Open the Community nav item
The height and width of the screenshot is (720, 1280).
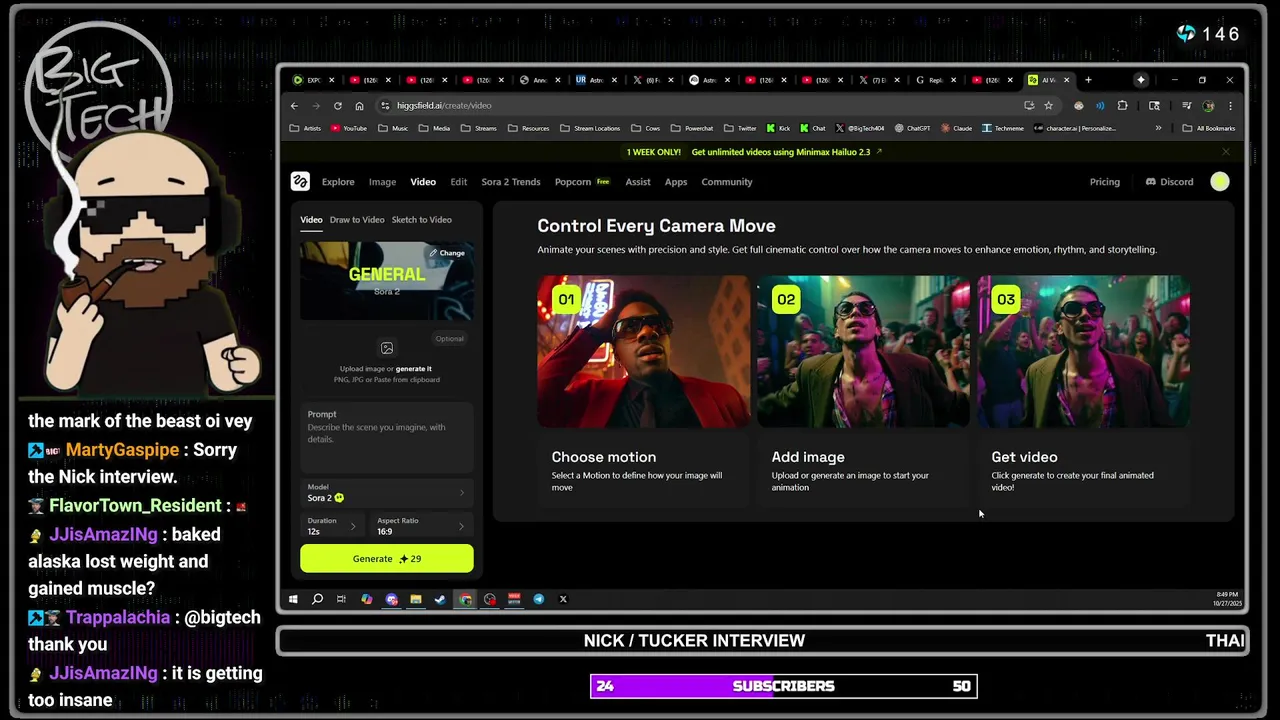pos(727,182)
